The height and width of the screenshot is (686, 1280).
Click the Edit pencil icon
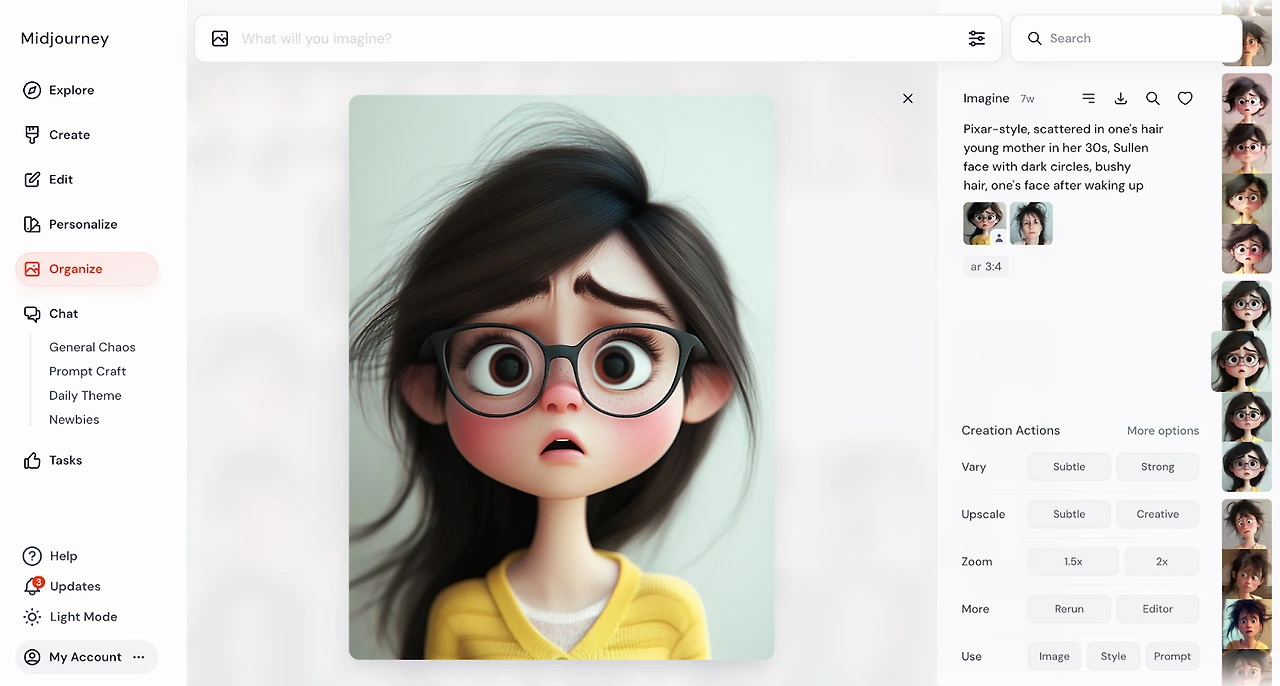(x=32, y=180)
